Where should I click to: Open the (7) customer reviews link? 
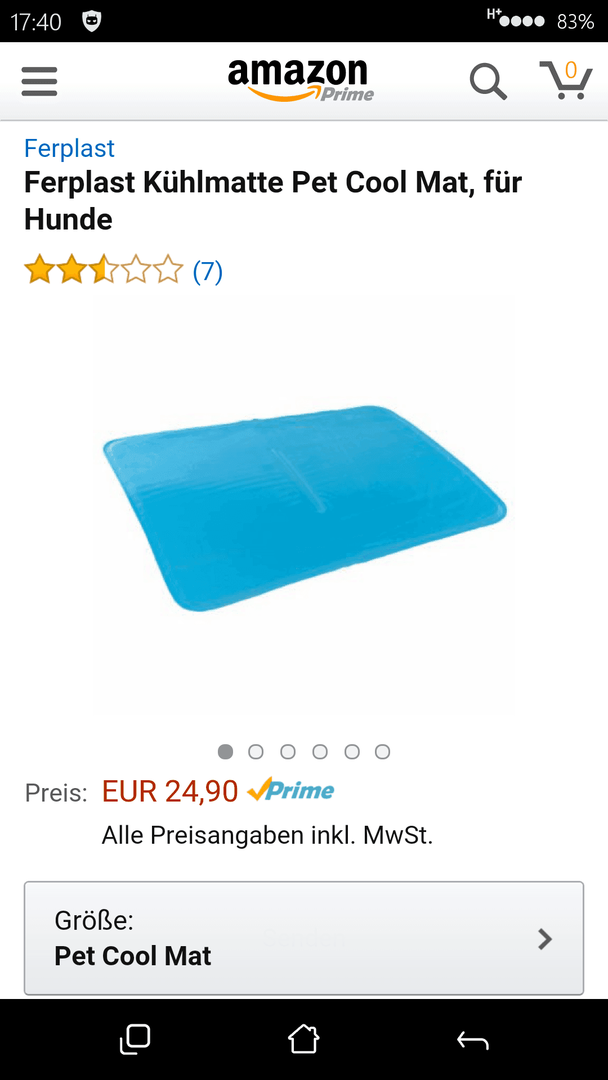208,271
